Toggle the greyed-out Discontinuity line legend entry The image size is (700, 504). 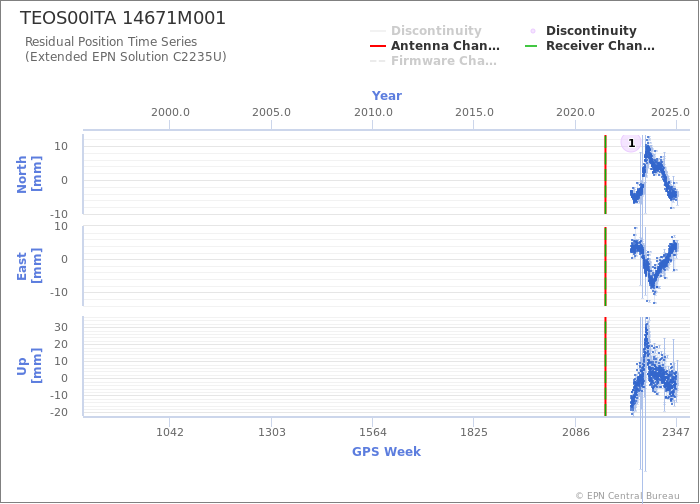coord(426,31)
